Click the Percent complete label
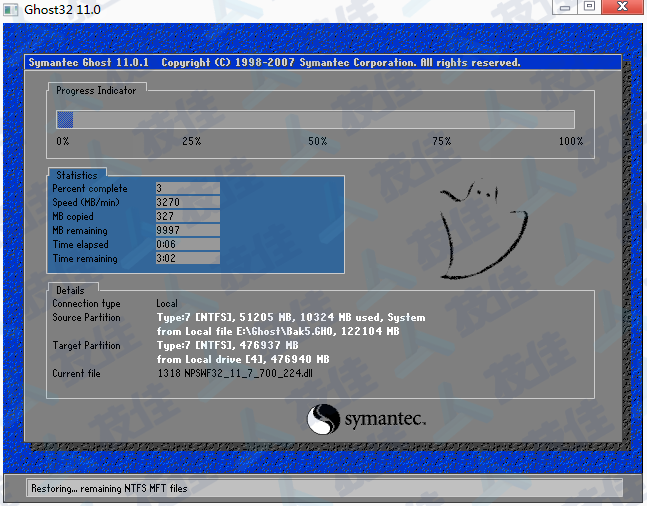 [90, 189]
